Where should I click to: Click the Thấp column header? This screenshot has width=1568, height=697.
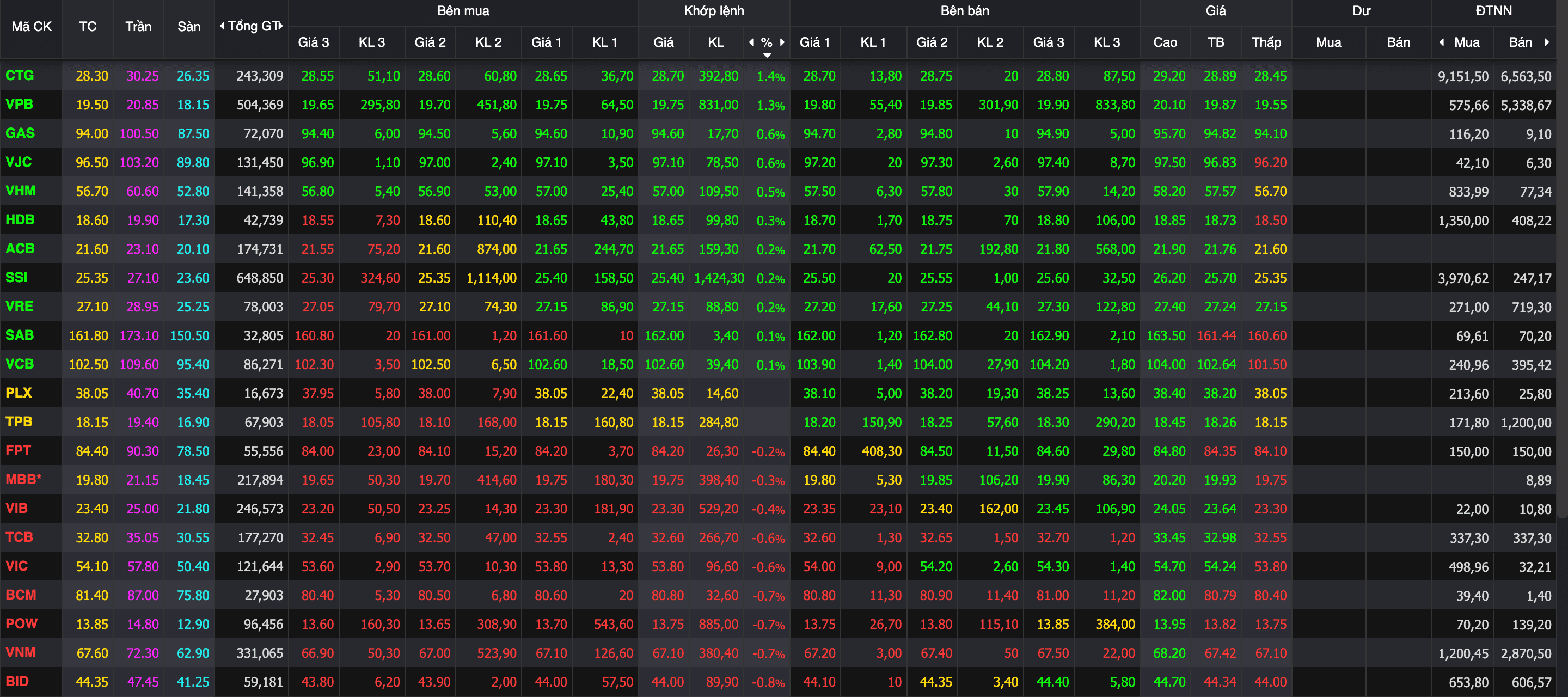[1266, 42]
